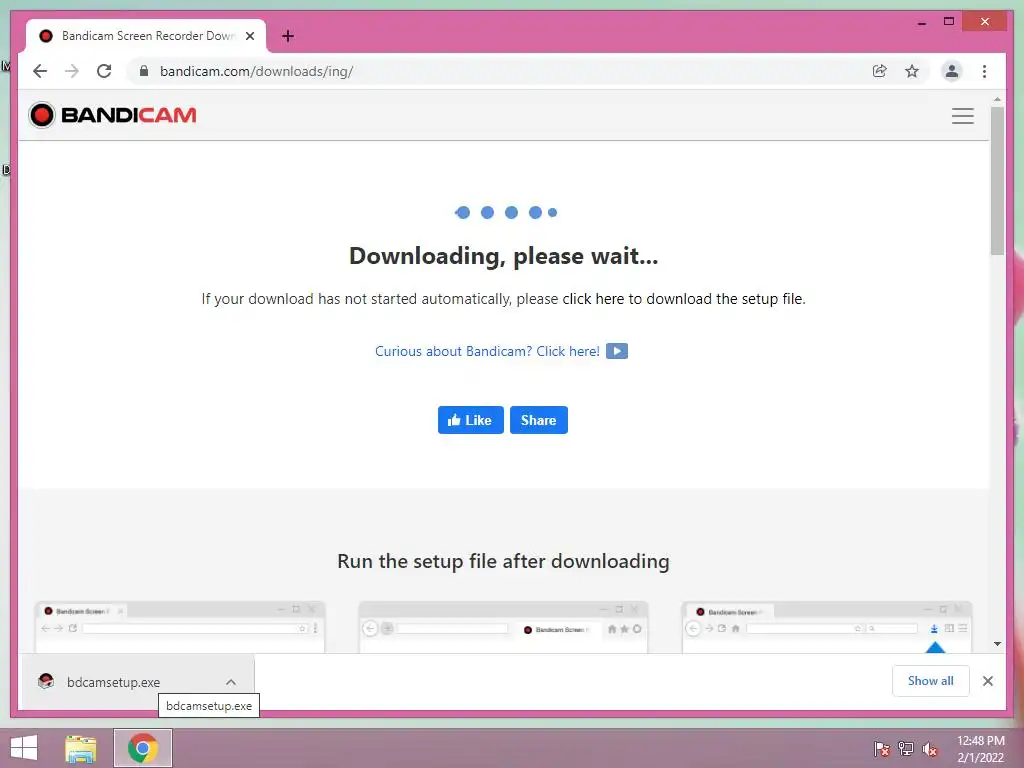Click the first browser instruction thumbnail
Image resolution: width=1024 pixels, height=768 pixels.
pos(180,627)
